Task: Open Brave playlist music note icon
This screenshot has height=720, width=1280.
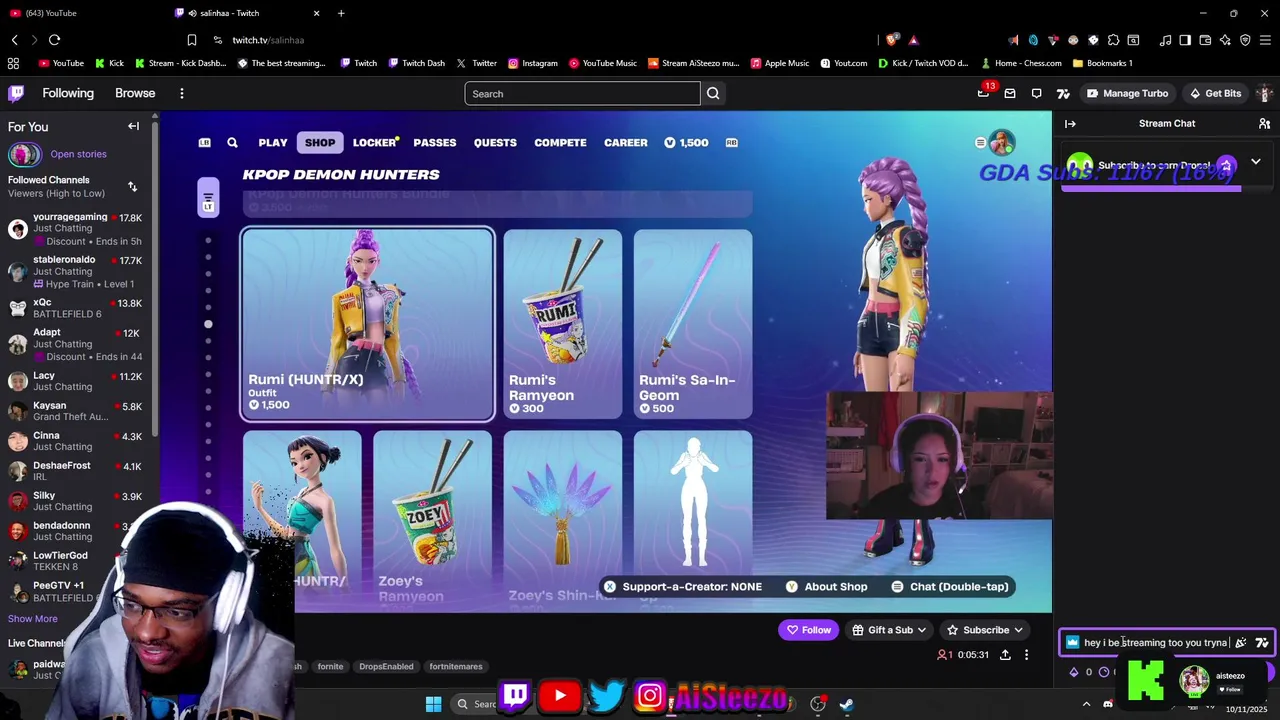Action: point(1165,40)
